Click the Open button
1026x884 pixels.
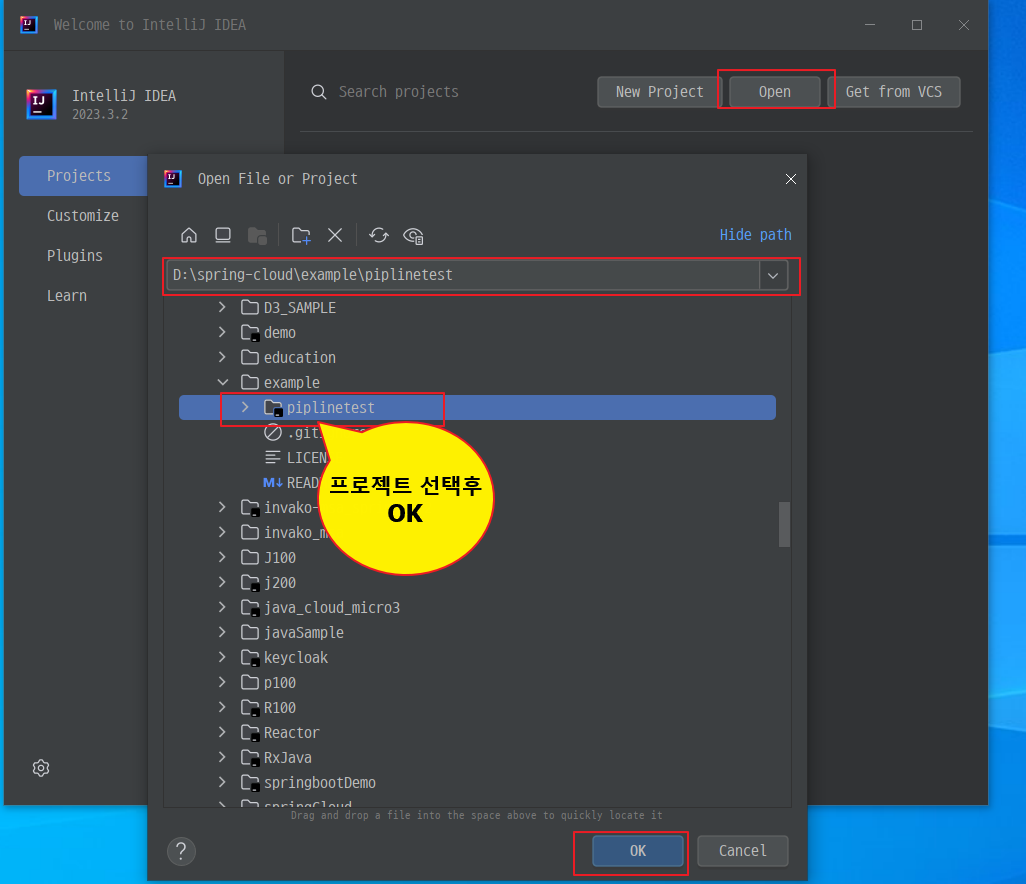point(774,92)
